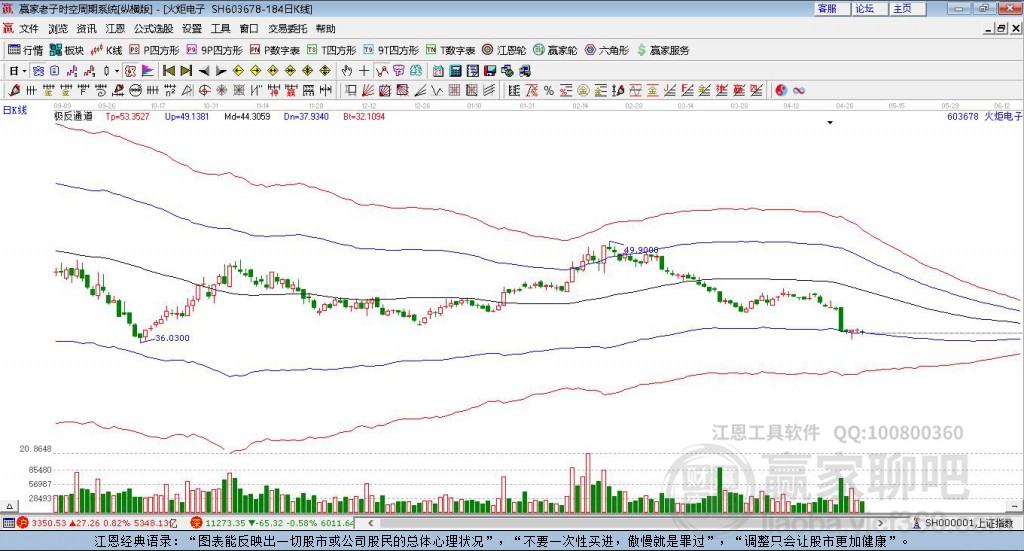Click the 日K线 label
The width and height of the screenshot is (1024, 551).
pos(15,110)
